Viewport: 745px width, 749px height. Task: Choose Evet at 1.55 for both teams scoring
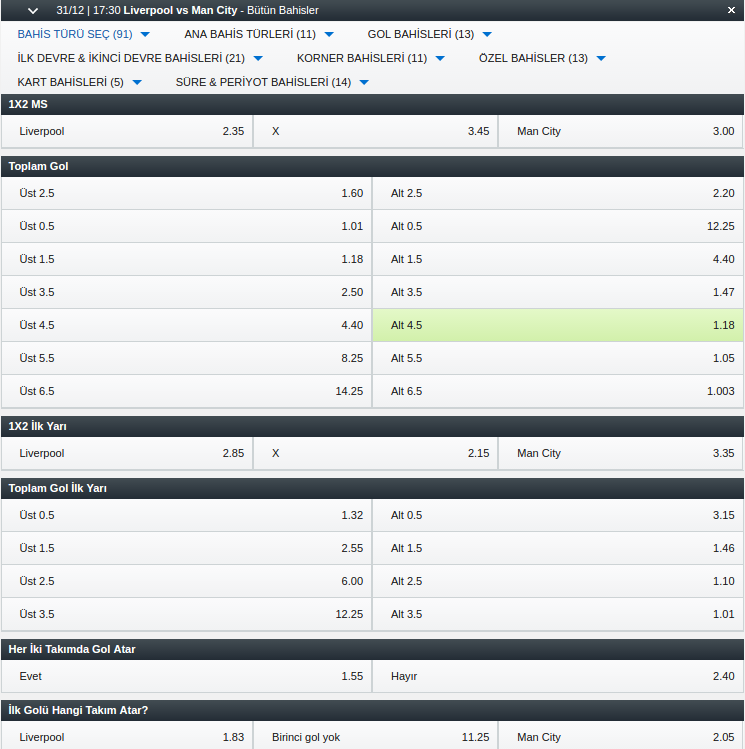coord(187,676)
